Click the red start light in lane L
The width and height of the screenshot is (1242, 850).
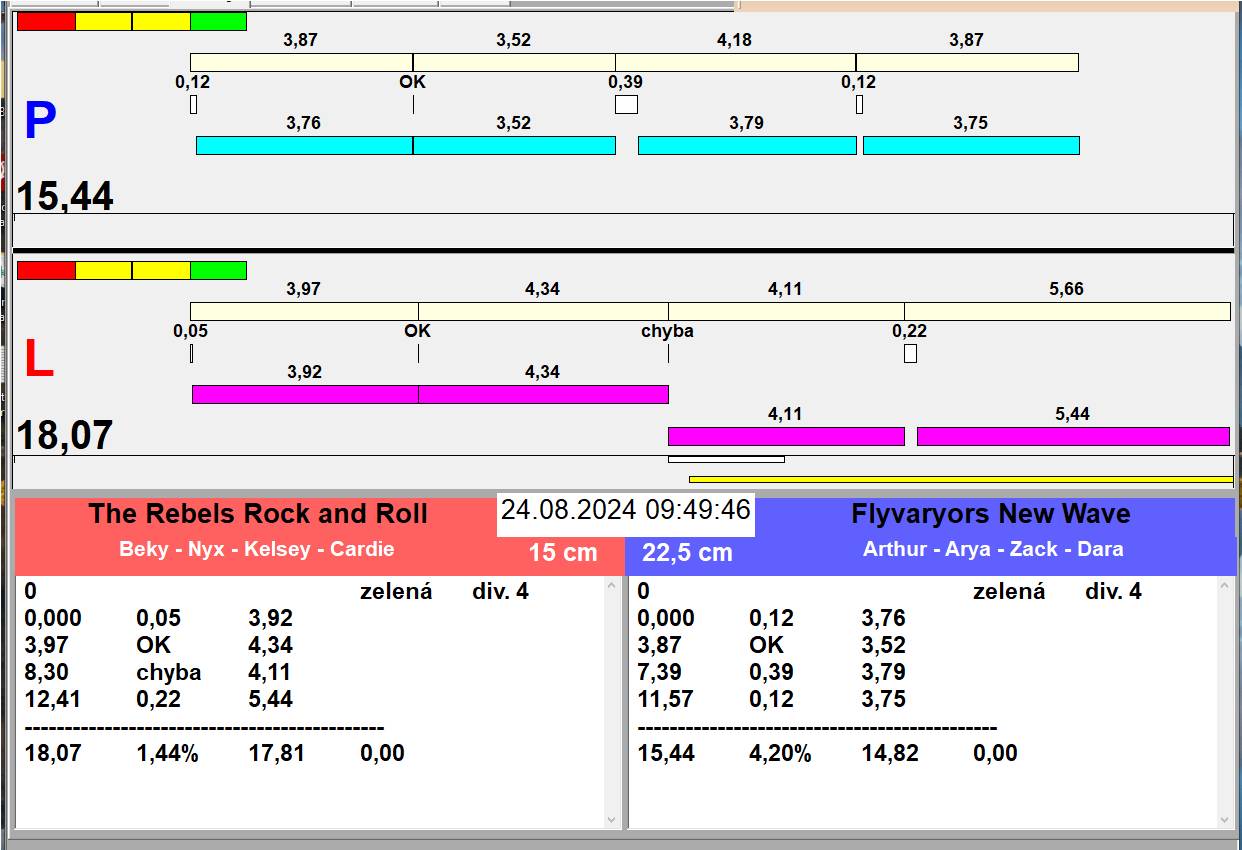pyautogui.click(x=46, y=270)
